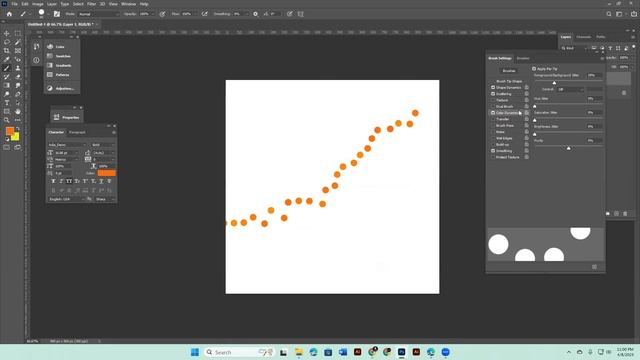Open File Explorer from taskbar
Screen dimensions: 640x360
tap(299, 352)
